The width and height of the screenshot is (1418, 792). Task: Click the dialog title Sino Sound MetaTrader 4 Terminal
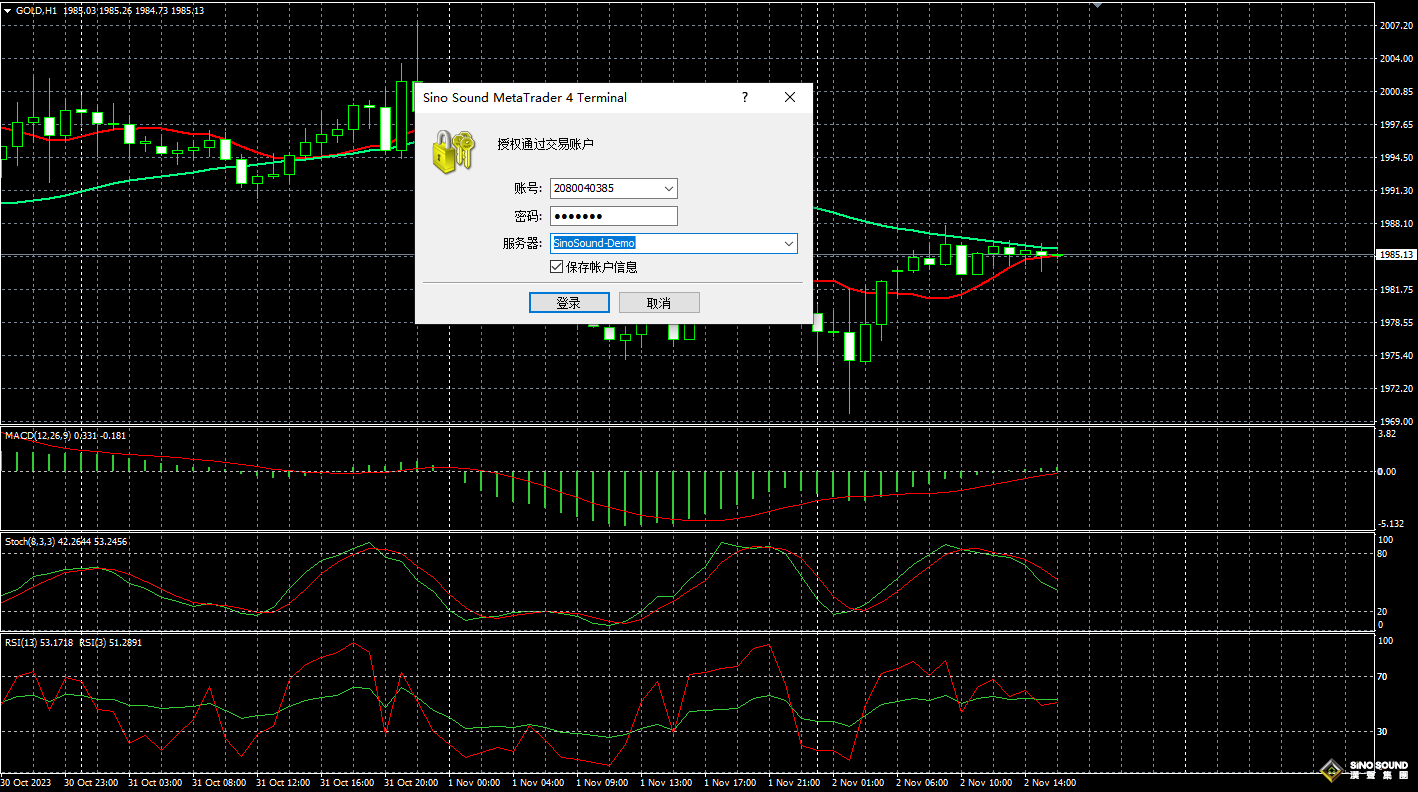point(525,98)
